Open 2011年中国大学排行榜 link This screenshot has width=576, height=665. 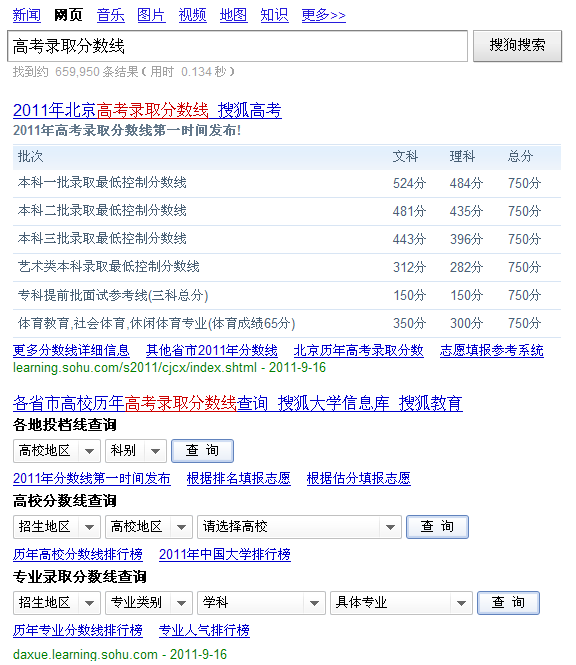225,554
